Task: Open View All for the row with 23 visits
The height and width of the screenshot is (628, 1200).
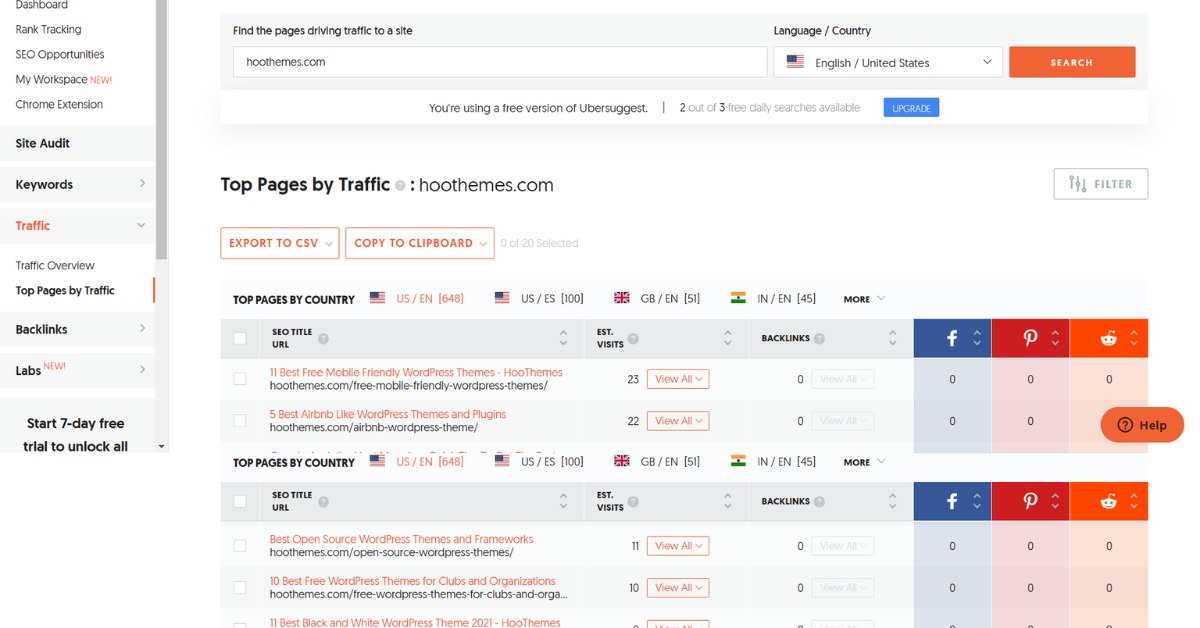Action: coord(678,379)
